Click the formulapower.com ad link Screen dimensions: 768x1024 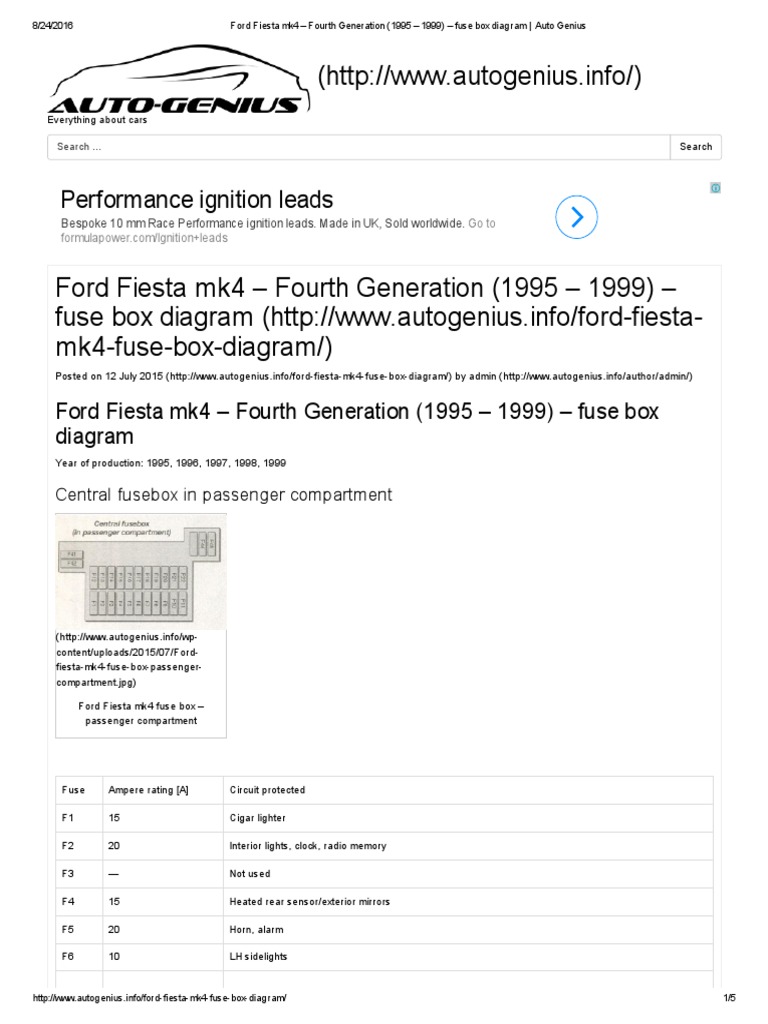tap(144, 238)
